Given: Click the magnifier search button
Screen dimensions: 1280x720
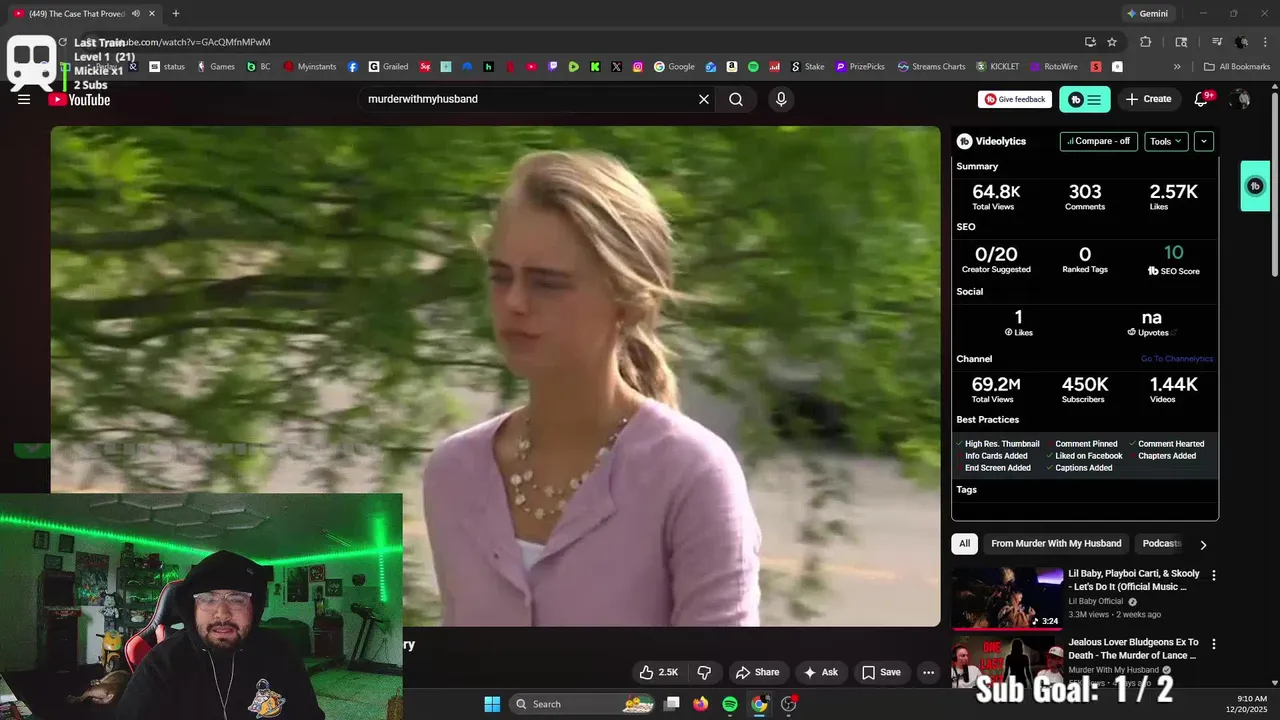Looking at the screenshot, I should coord(736,99).
